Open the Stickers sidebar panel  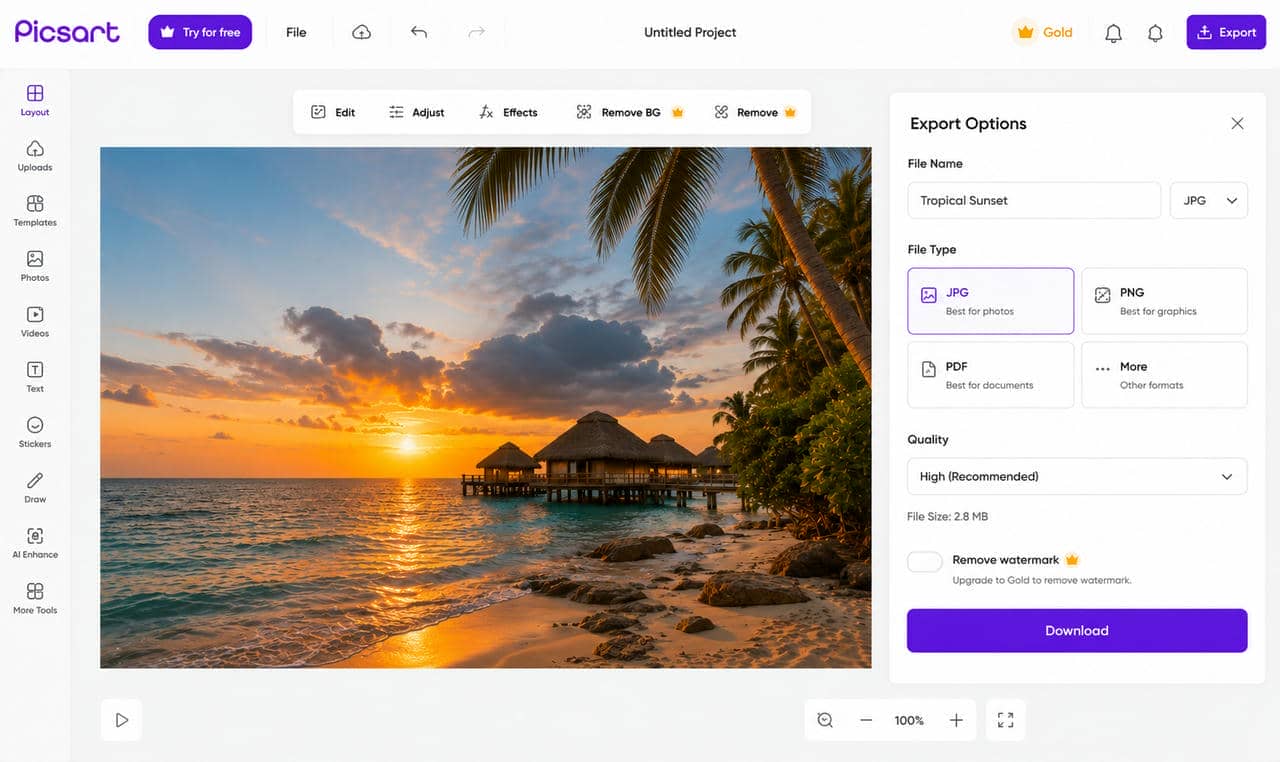pyautogui.click(x=35, y=432)
